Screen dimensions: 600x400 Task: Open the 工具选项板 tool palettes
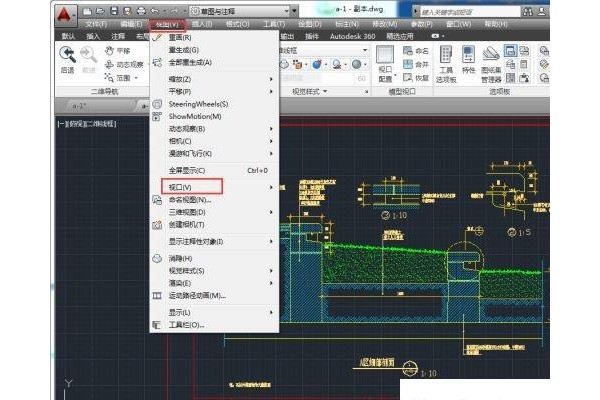[x=446, y=64]
